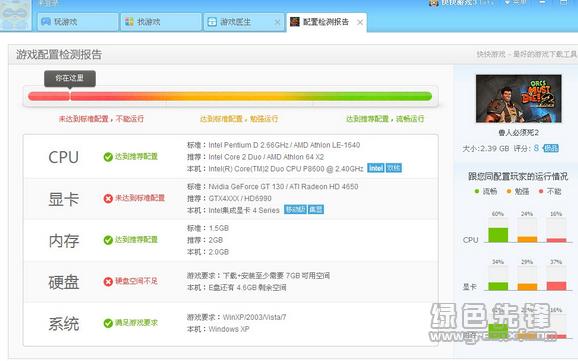Click the gamepad icon on 玩游戏 tab
Viewport: 578px width, 361px height.
coord(46,21)
